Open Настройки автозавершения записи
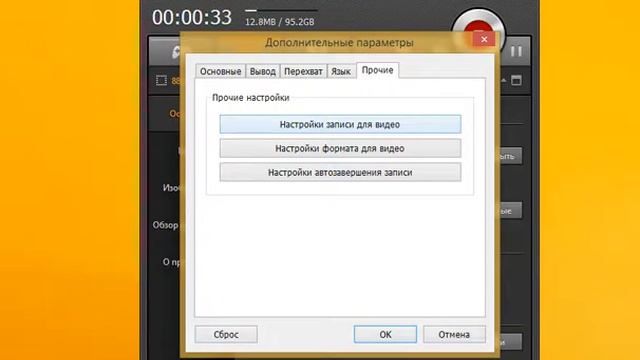Viewport: 640px width, 360px height. 340,172
